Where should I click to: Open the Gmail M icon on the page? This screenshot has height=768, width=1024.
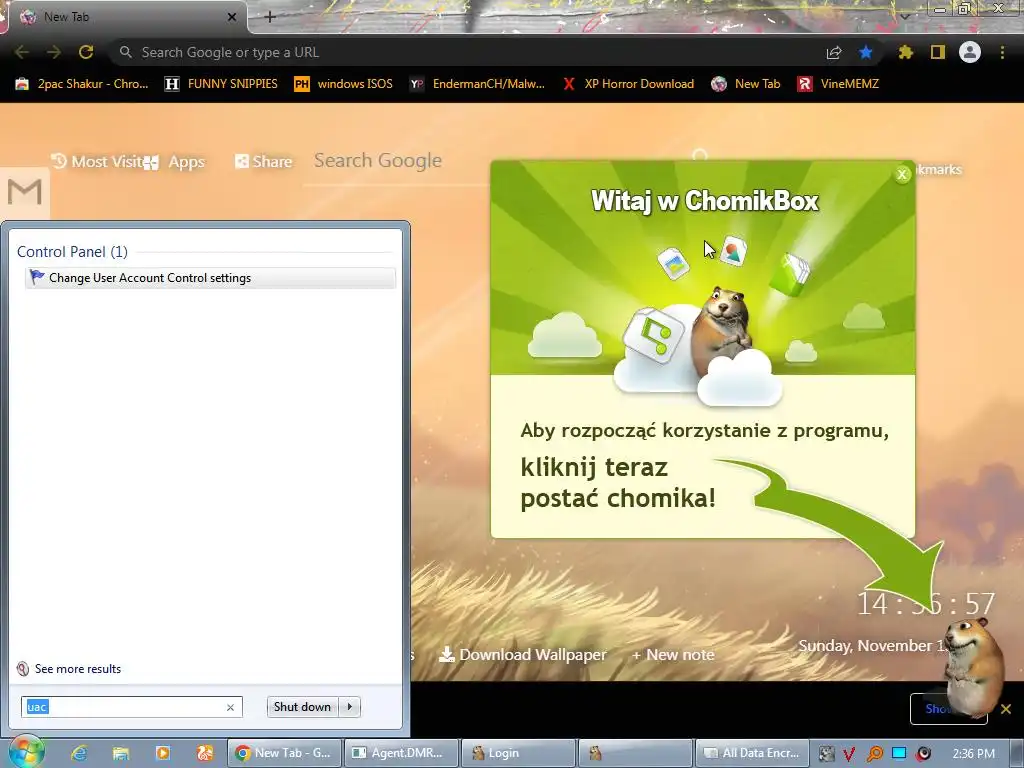coord(25,192)
